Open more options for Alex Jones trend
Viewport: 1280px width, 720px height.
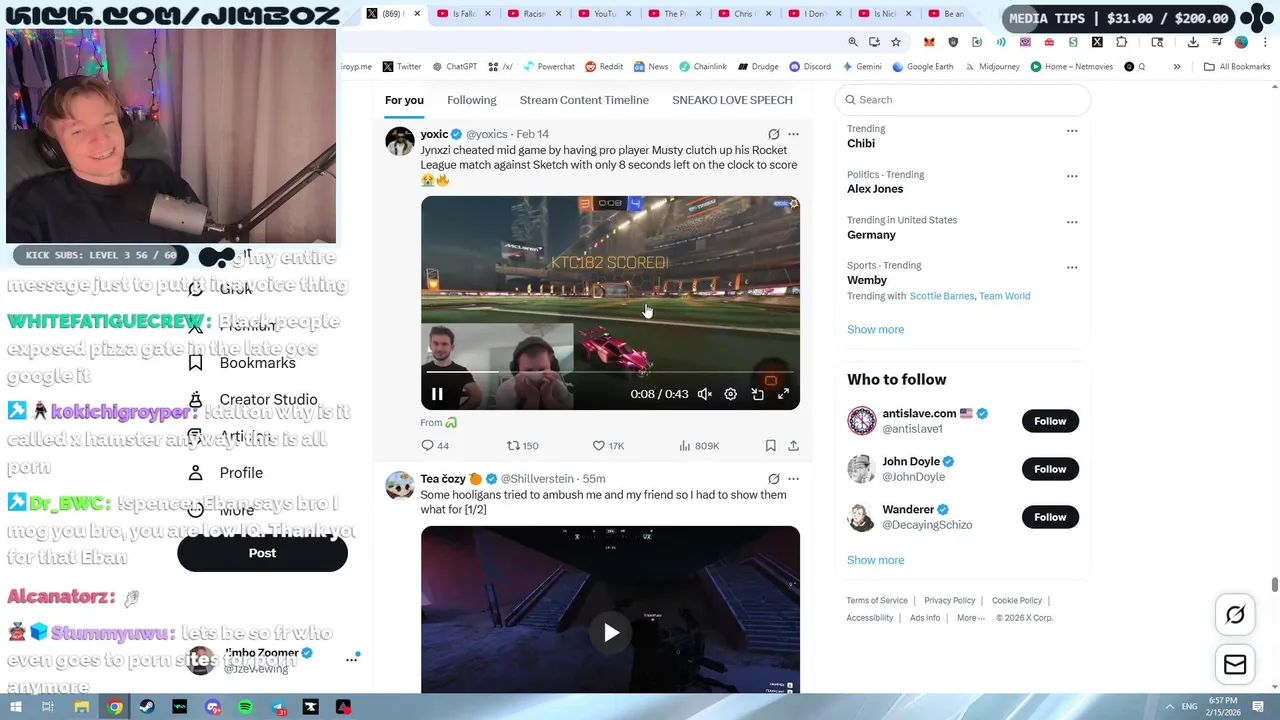pos(1072,176)
